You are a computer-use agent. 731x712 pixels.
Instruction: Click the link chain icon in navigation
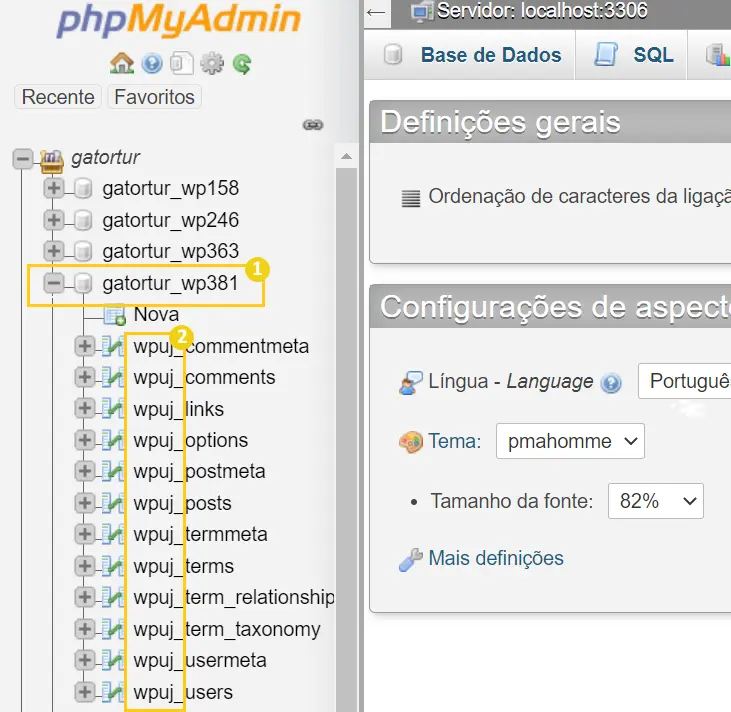[x=313, y=125]
